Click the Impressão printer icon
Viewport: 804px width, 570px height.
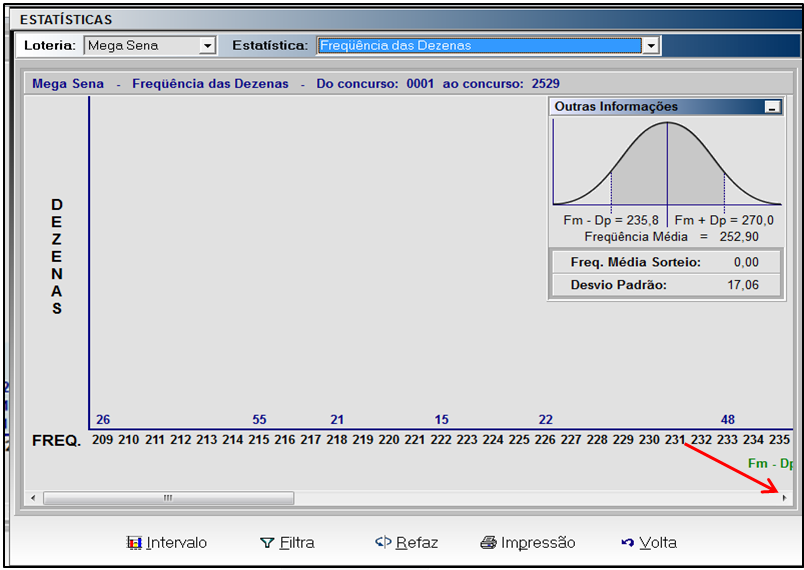point(489,542)
